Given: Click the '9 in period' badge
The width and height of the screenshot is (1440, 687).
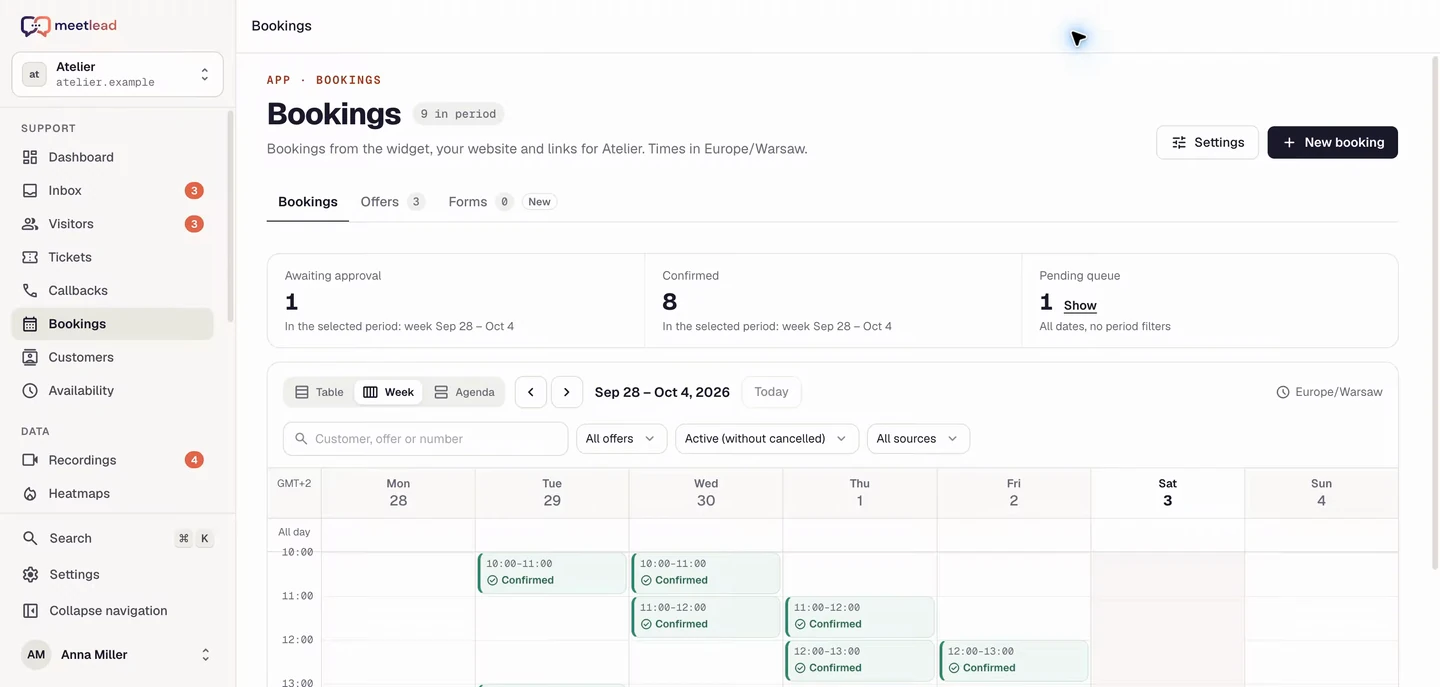Looking at the screenshot, I should pos(458,114).
